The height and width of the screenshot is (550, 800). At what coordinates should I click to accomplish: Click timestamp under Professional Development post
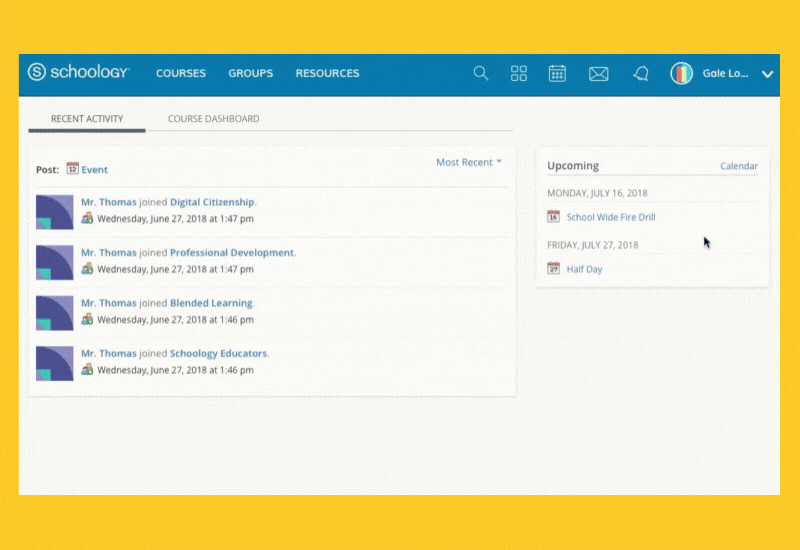(x=176, y=269)
